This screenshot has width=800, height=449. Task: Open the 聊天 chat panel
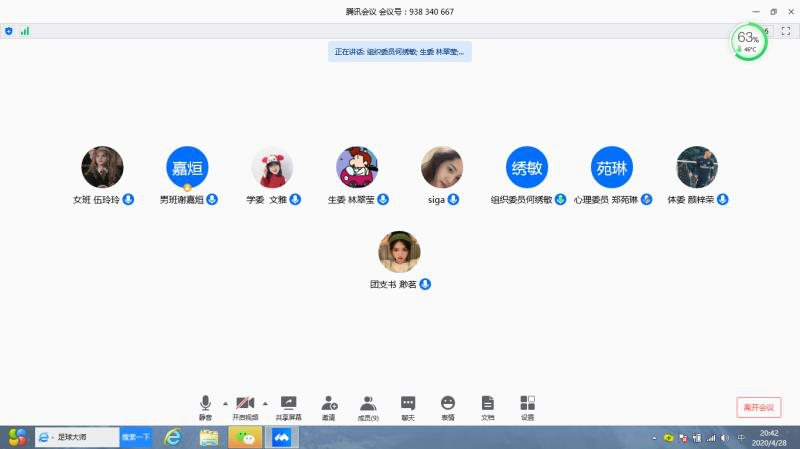pyautogui.click(x=408, y=405)
